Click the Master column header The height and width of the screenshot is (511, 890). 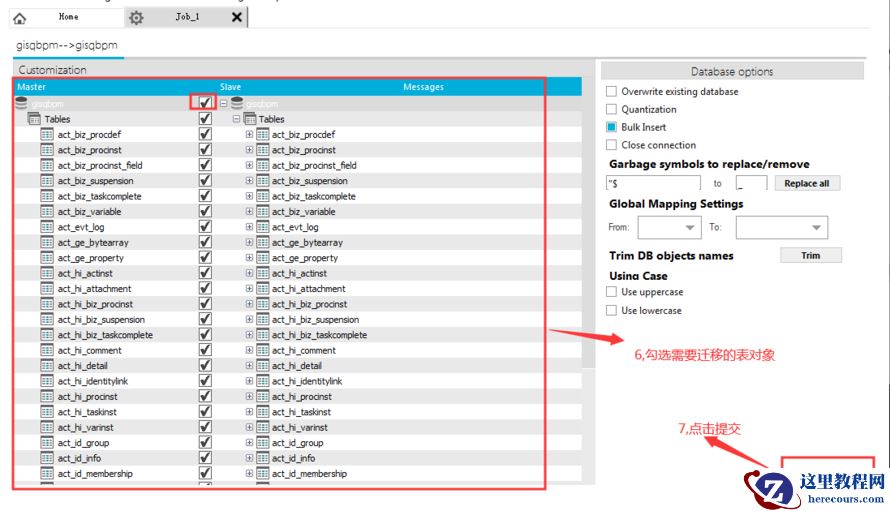(x=31, y=87)
